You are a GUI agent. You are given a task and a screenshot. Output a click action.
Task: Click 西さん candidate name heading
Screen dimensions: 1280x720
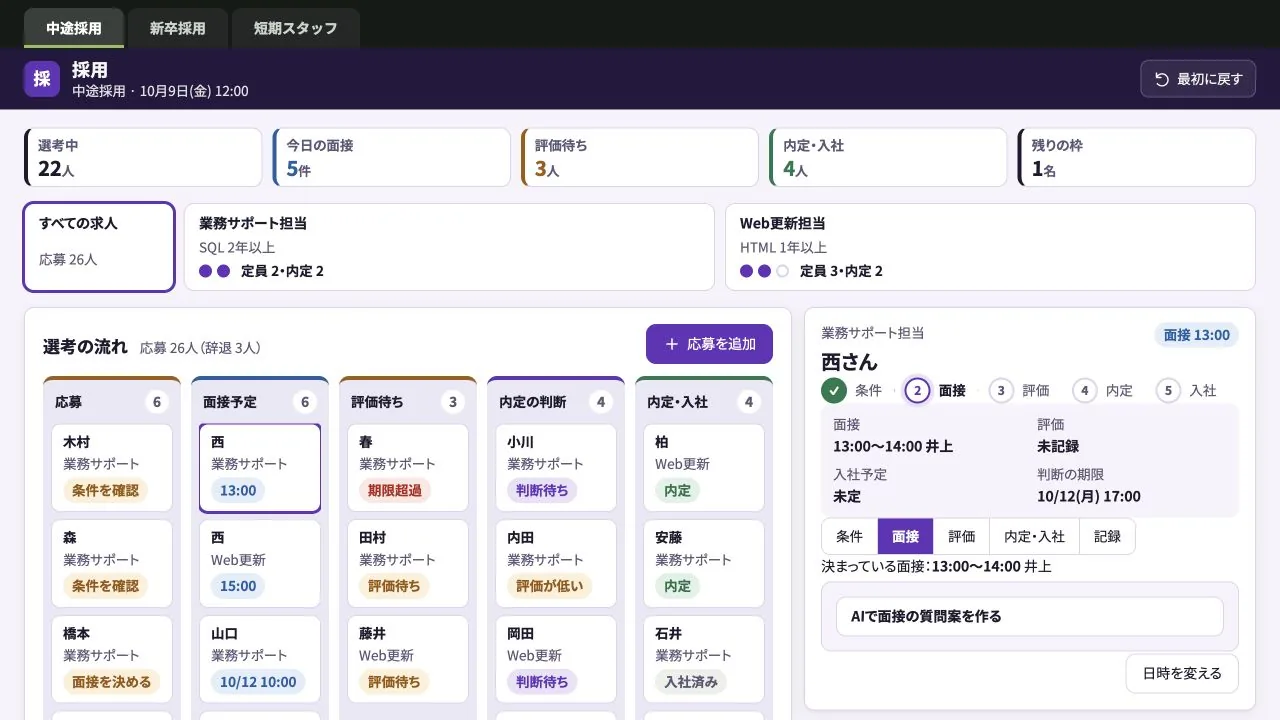(849, 361)
